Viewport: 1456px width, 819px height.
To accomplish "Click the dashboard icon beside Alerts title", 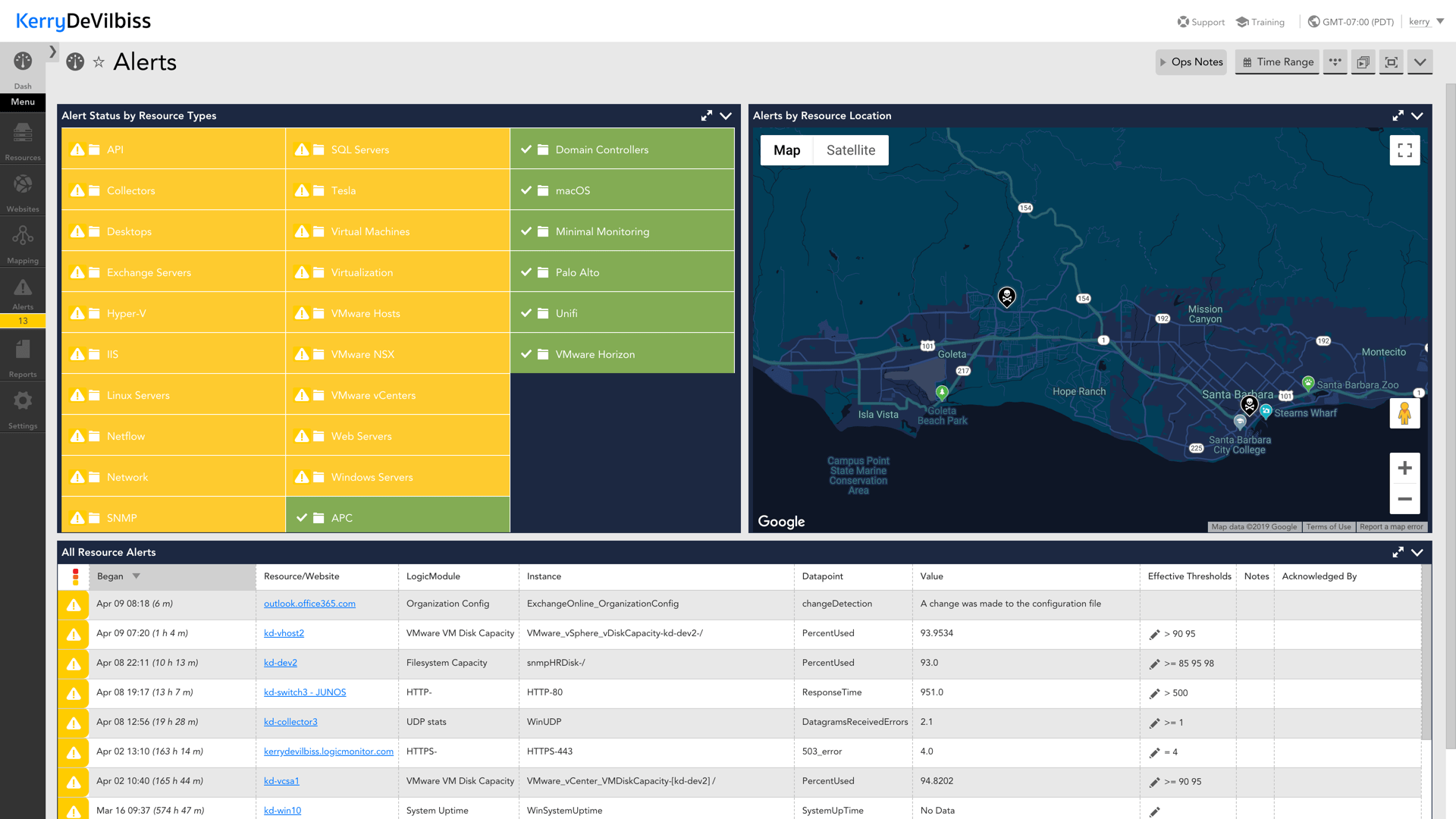I will [75, 62].
